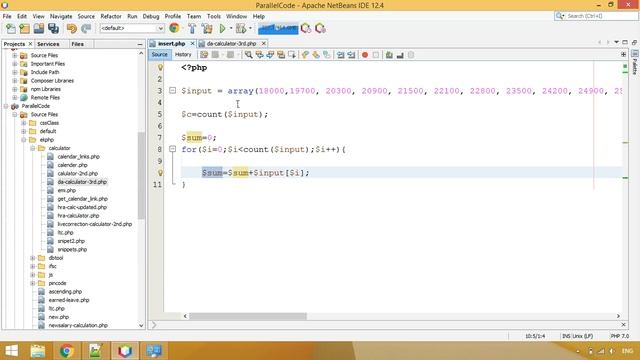
Task: Run the project with green play icon
Action: (x=222, y=29)
